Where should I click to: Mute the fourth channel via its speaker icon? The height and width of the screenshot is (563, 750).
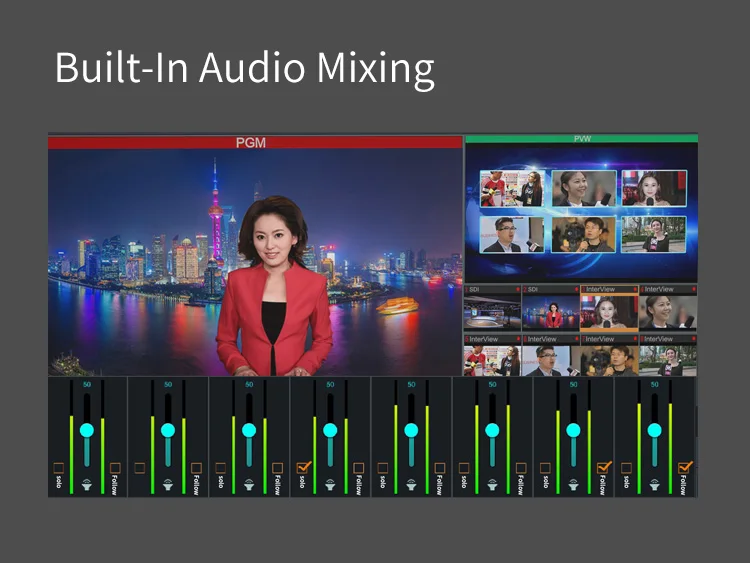click(330, 485)
